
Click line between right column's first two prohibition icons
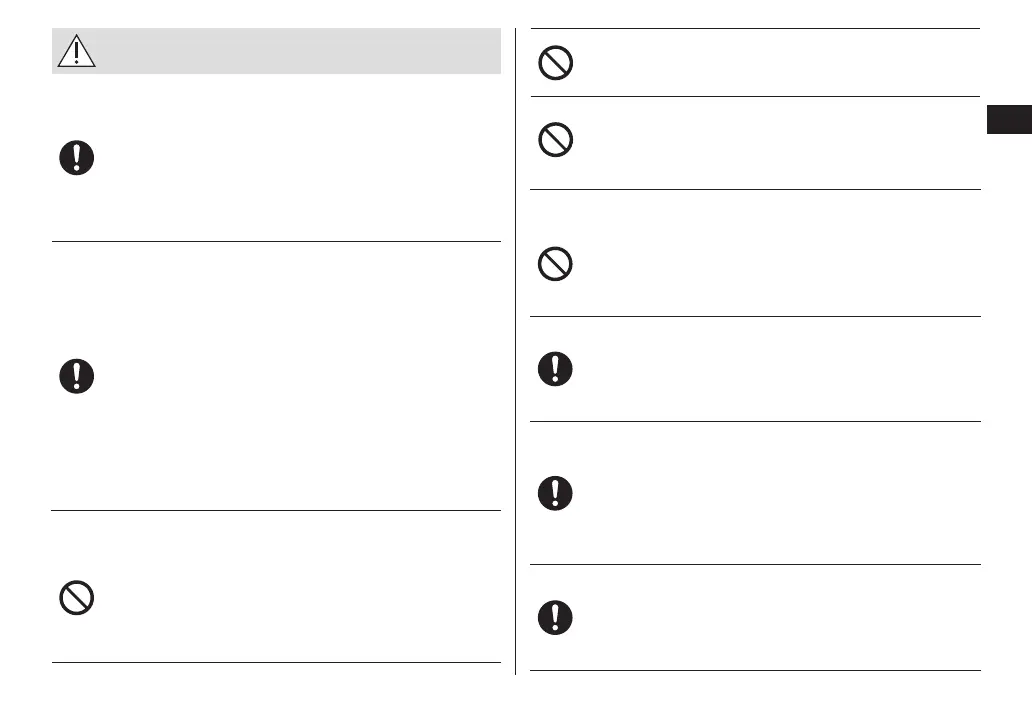[x=755, y=97]
